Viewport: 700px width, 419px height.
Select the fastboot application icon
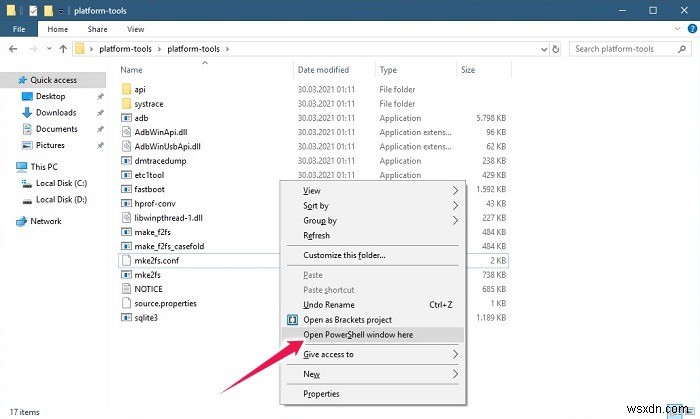click(126, 188)
